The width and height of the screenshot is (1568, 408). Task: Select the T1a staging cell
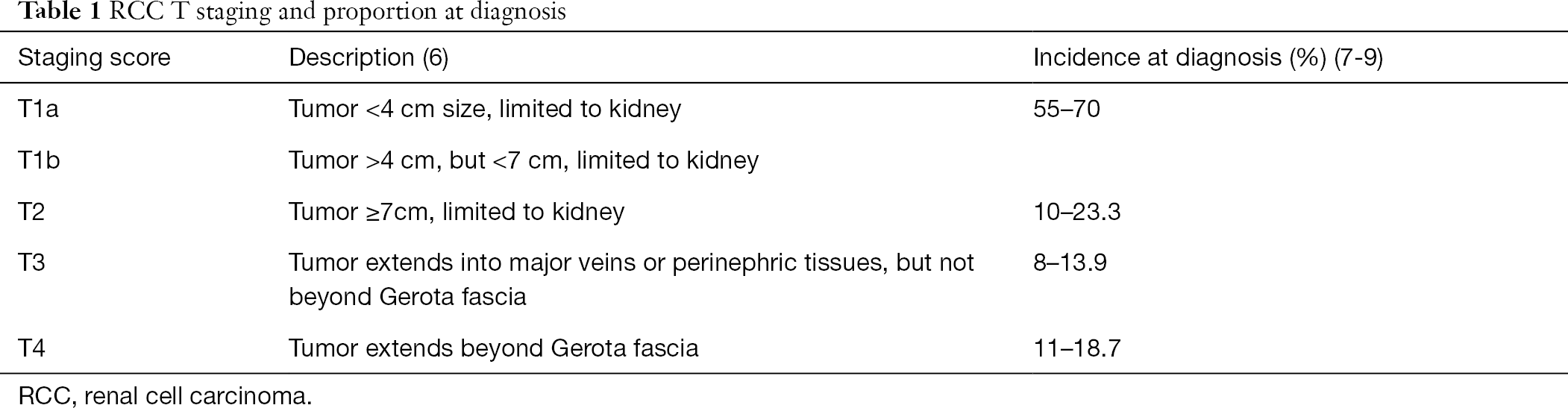pyautogui.click(x=38, y=109)
